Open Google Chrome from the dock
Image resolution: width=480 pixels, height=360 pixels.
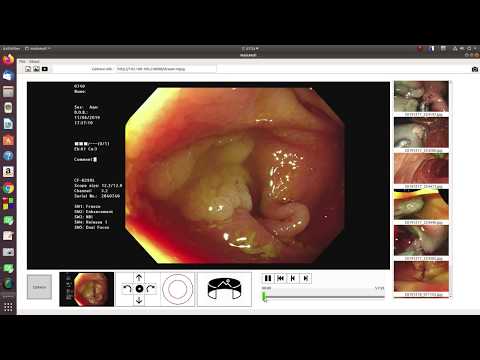(8, 188)
